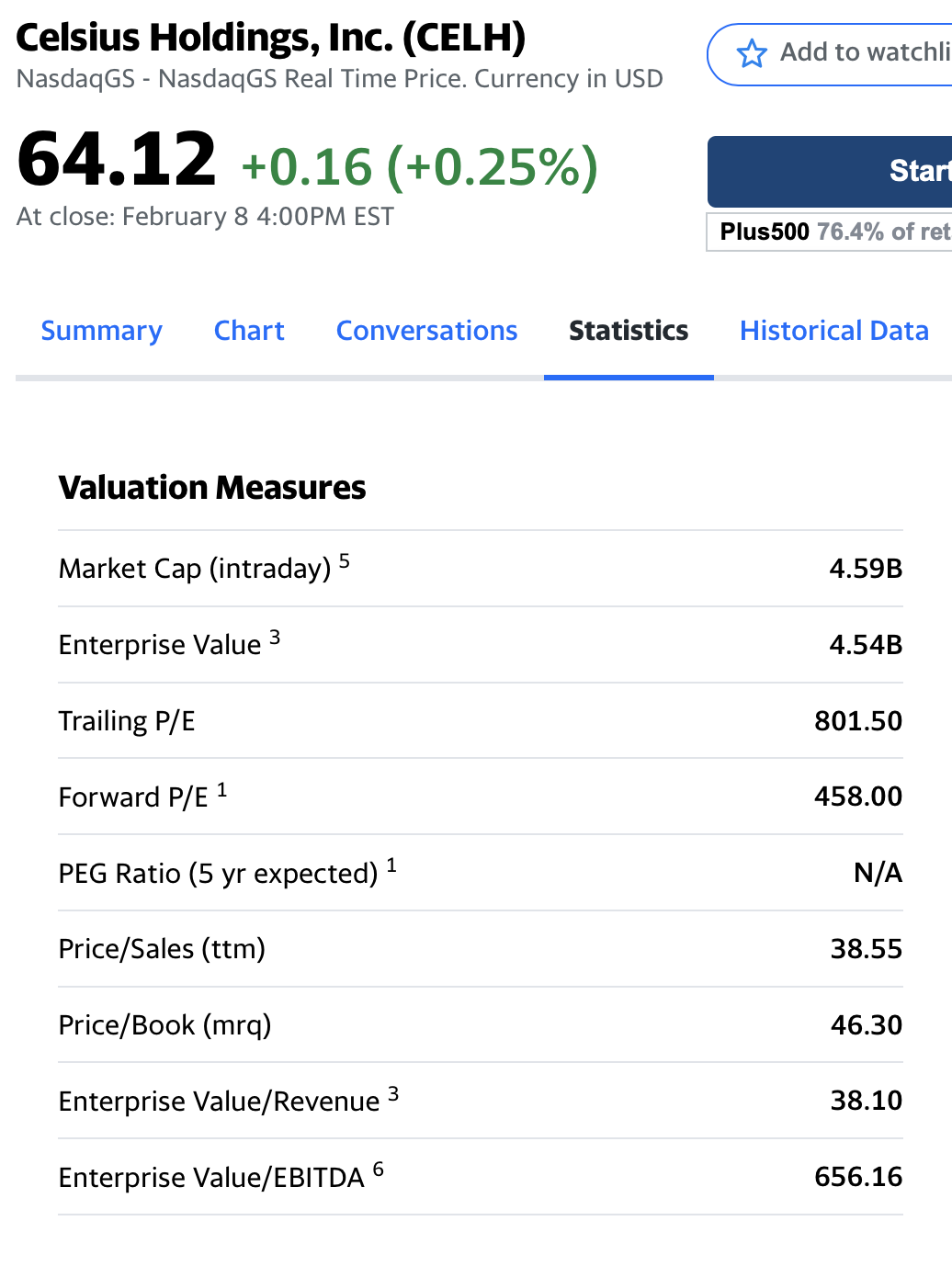Select the Statistics tab

(x=629, y=331)
